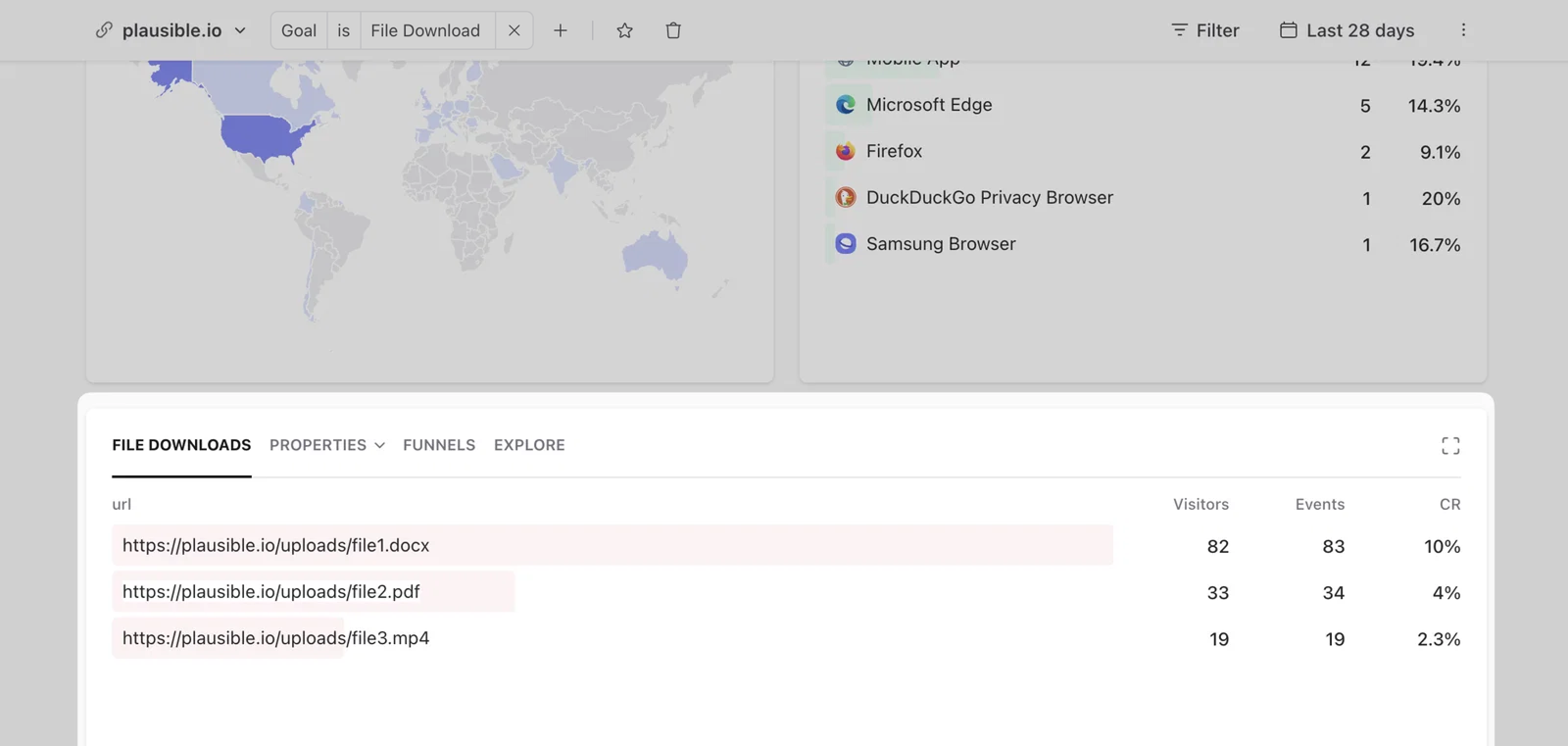The image size is (1568, 746).
Task: Remove the File Download goal filter
Action: (x=514, y=30)
